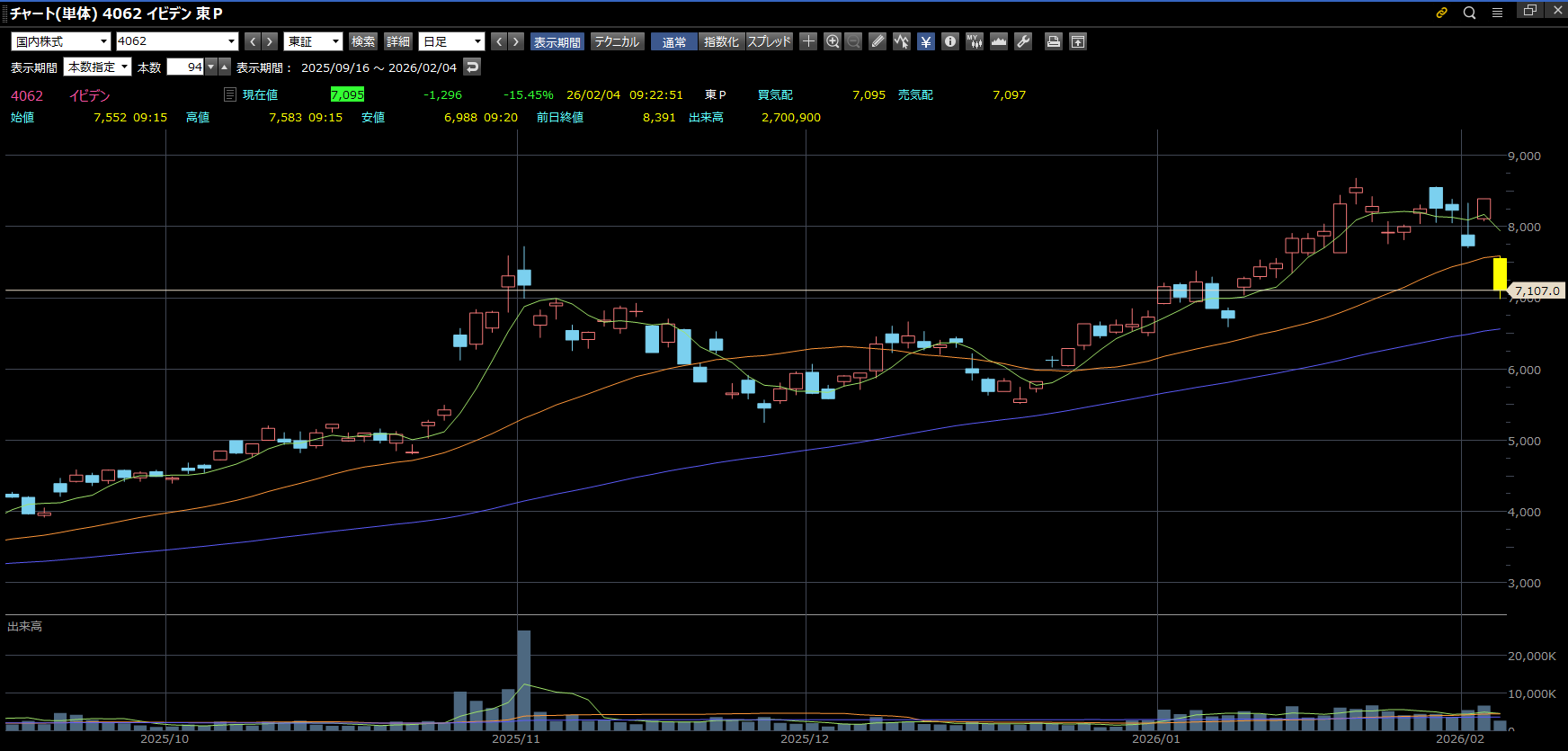Open the 国内株式 asset type dropdown

click(61, 41)
